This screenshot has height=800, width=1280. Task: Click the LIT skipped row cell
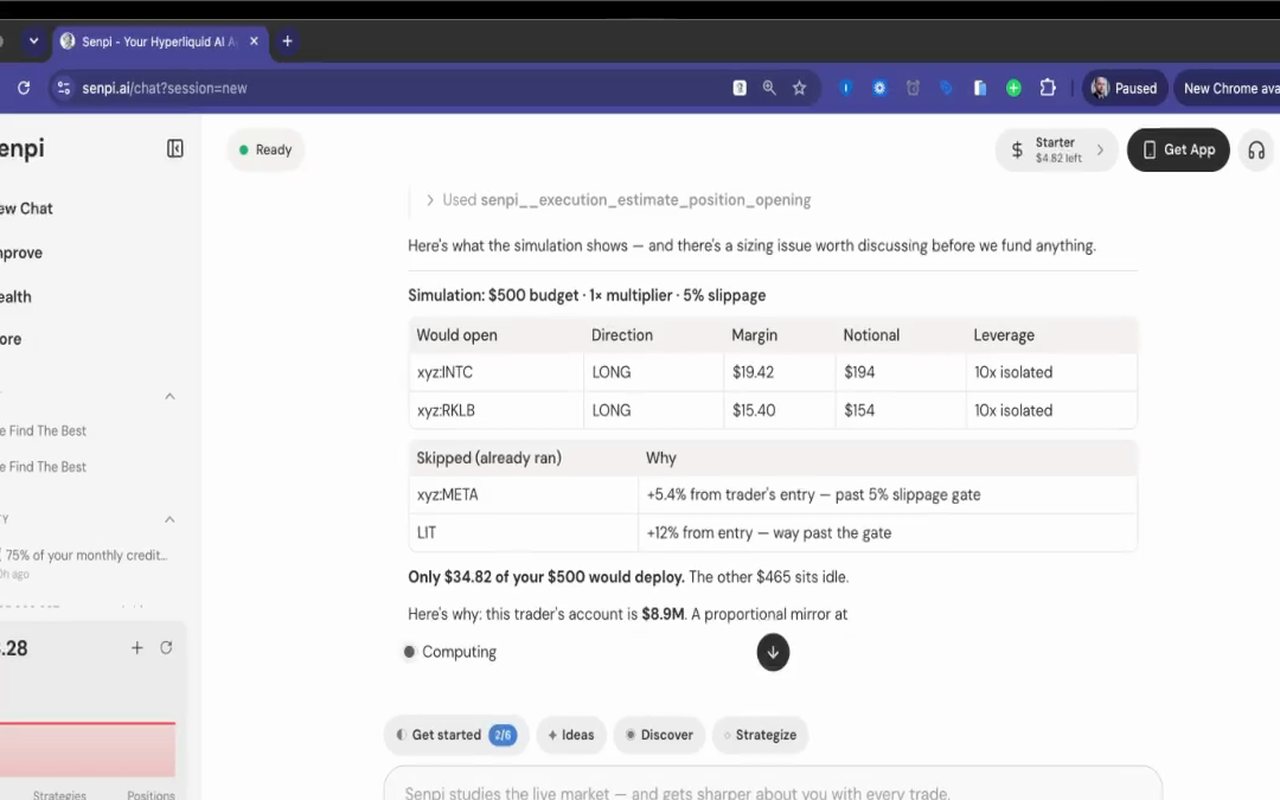point(523,532)
